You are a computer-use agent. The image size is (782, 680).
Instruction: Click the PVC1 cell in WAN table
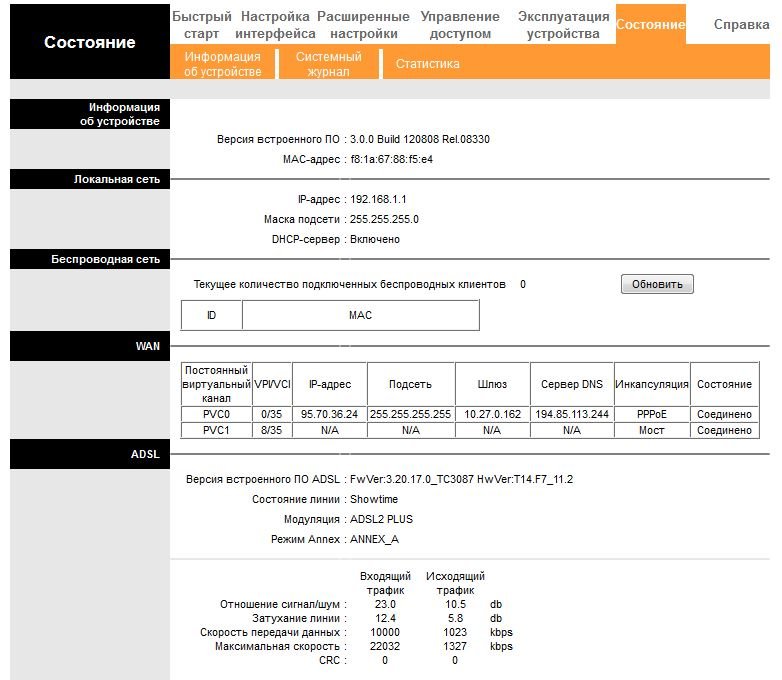(216, 430)
